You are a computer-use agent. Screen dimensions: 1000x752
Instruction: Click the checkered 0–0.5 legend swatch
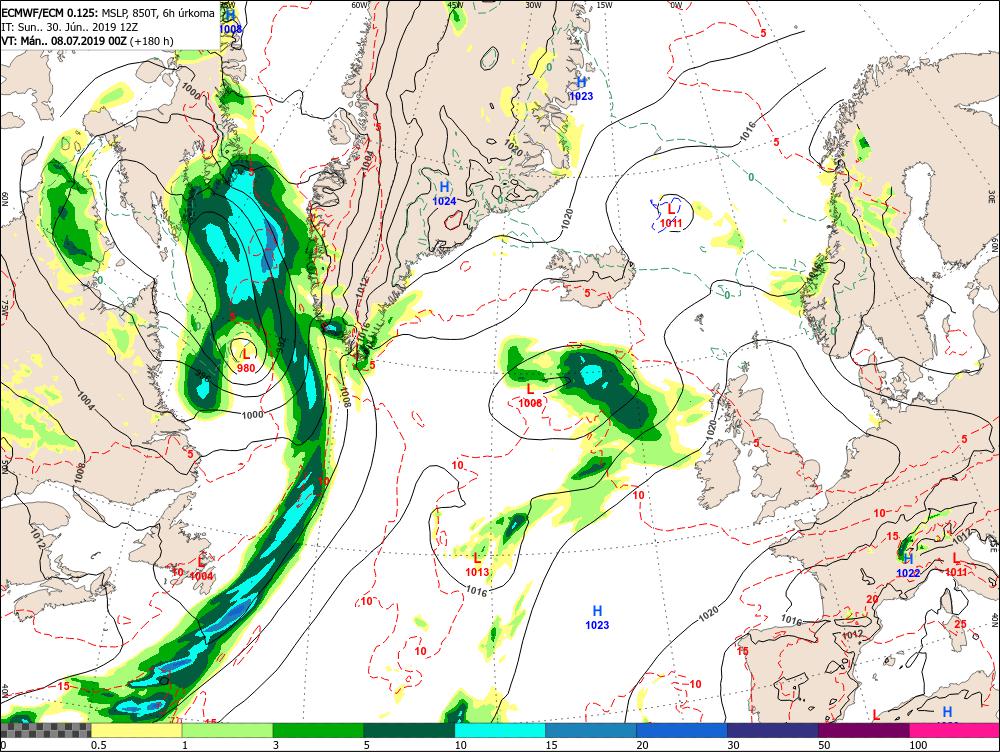coord(45,730)
